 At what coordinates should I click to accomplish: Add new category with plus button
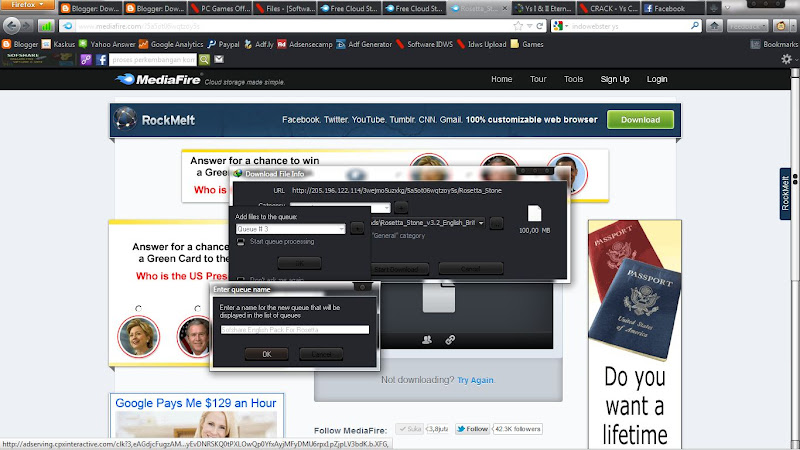[401, 207]
